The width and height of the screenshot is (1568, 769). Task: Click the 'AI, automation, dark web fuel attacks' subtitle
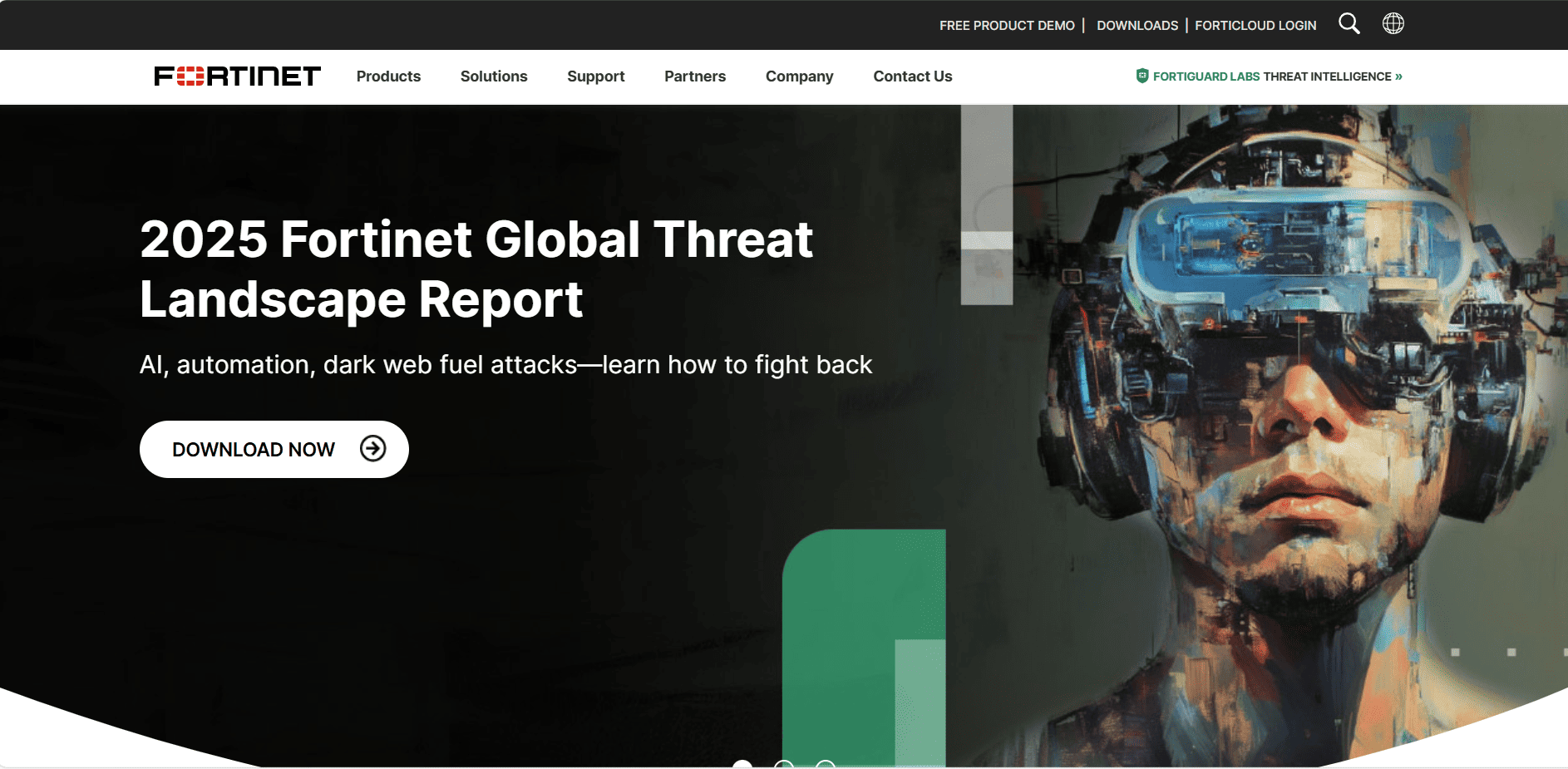[x=506, y=365]
